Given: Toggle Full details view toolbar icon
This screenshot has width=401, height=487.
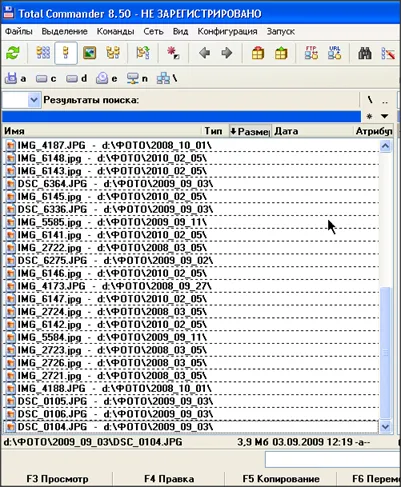Looking at the screenshot, I should pyautogui.click(x=66, y=53).
